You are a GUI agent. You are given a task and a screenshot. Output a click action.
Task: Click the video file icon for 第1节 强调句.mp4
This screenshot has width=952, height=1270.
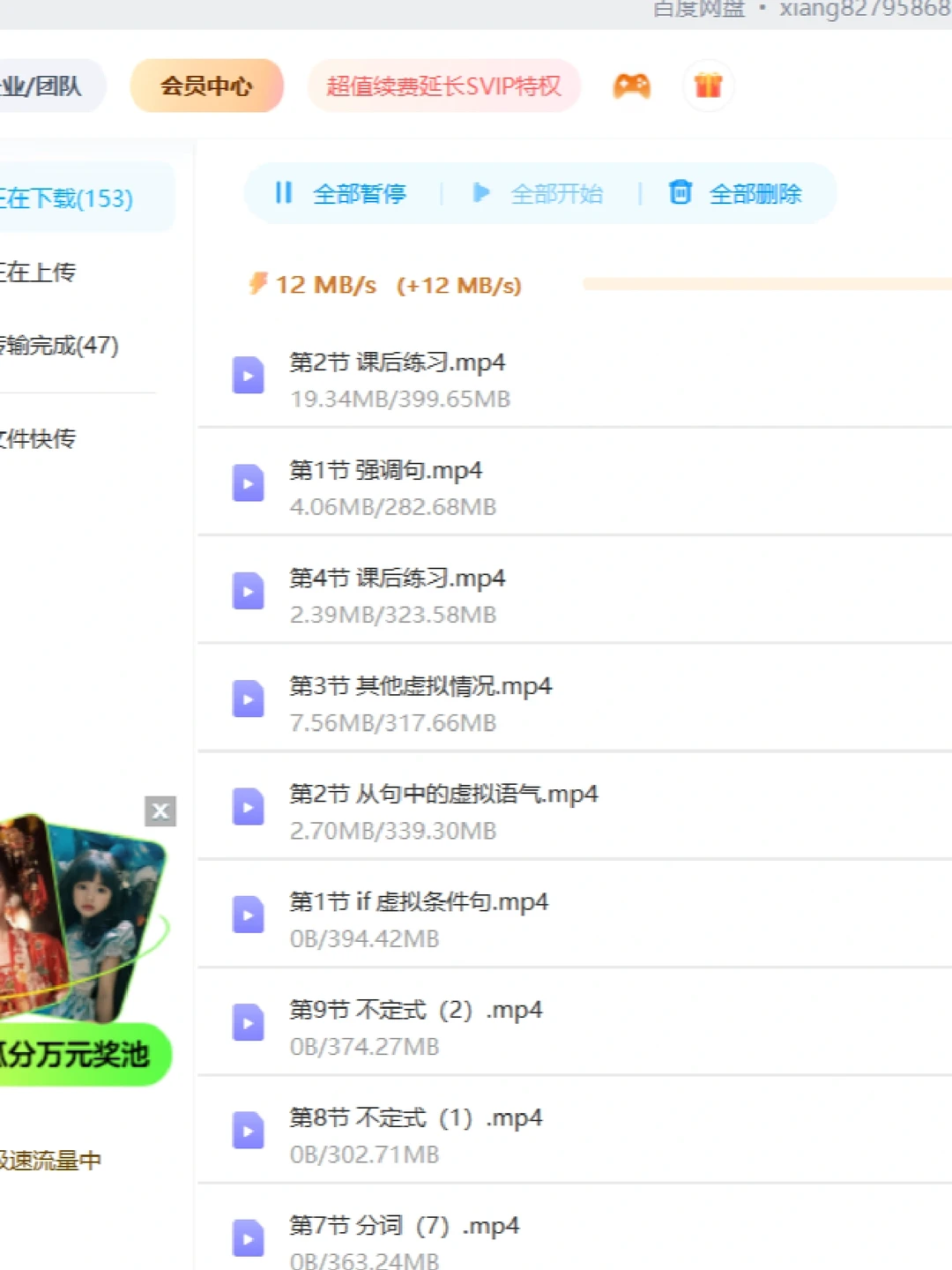[x=248, y=483]
